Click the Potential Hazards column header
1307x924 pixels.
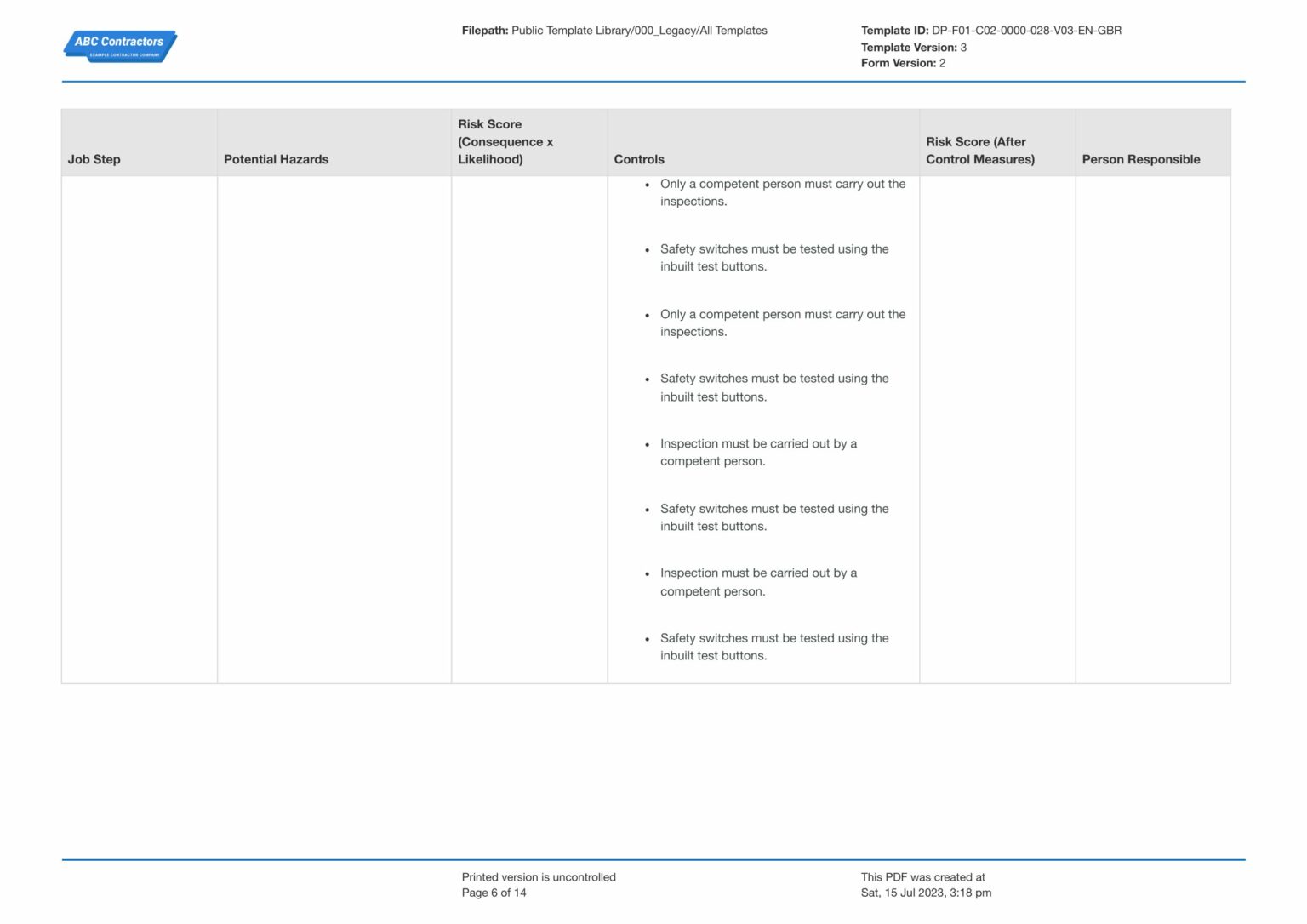coord(277,159)
